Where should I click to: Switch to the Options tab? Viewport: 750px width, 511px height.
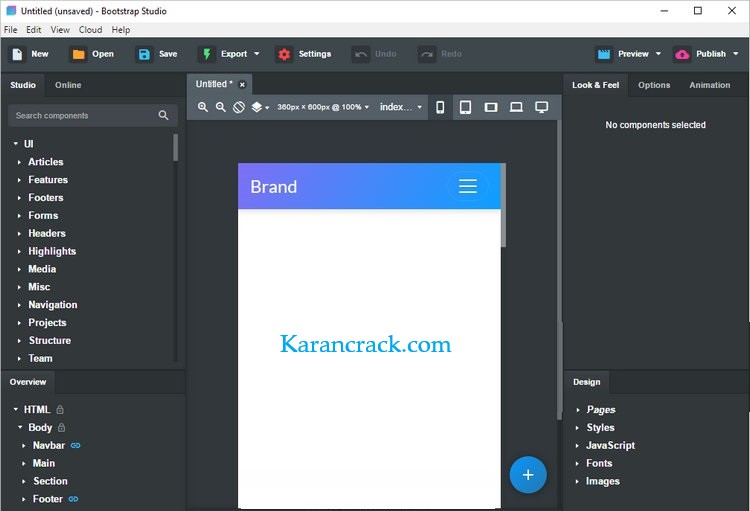pyautogui.click(x=654, y=85)
